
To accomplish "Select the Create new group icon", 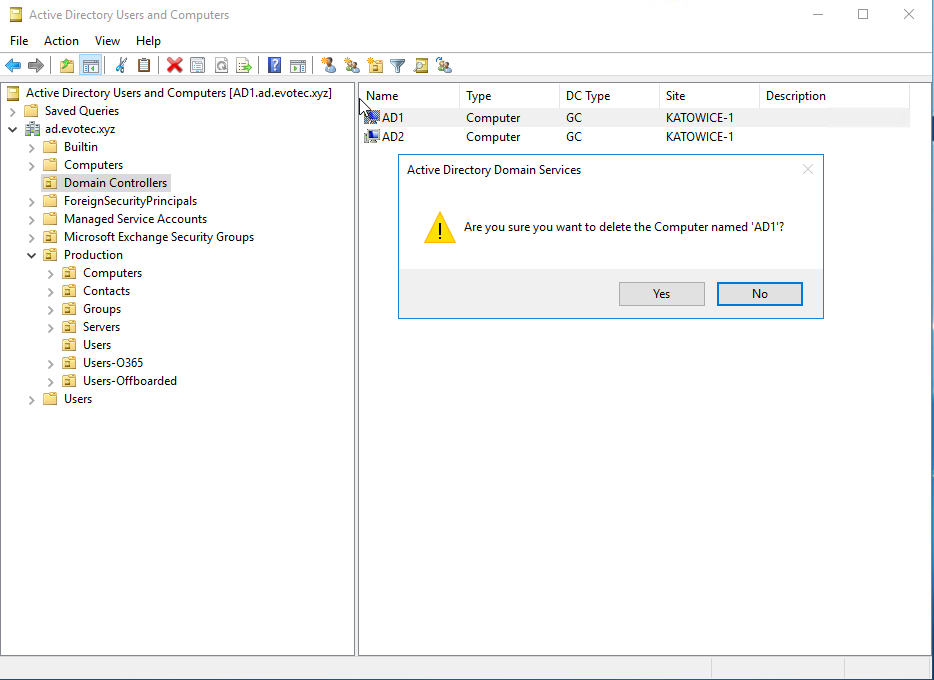I will pos(352,64).
